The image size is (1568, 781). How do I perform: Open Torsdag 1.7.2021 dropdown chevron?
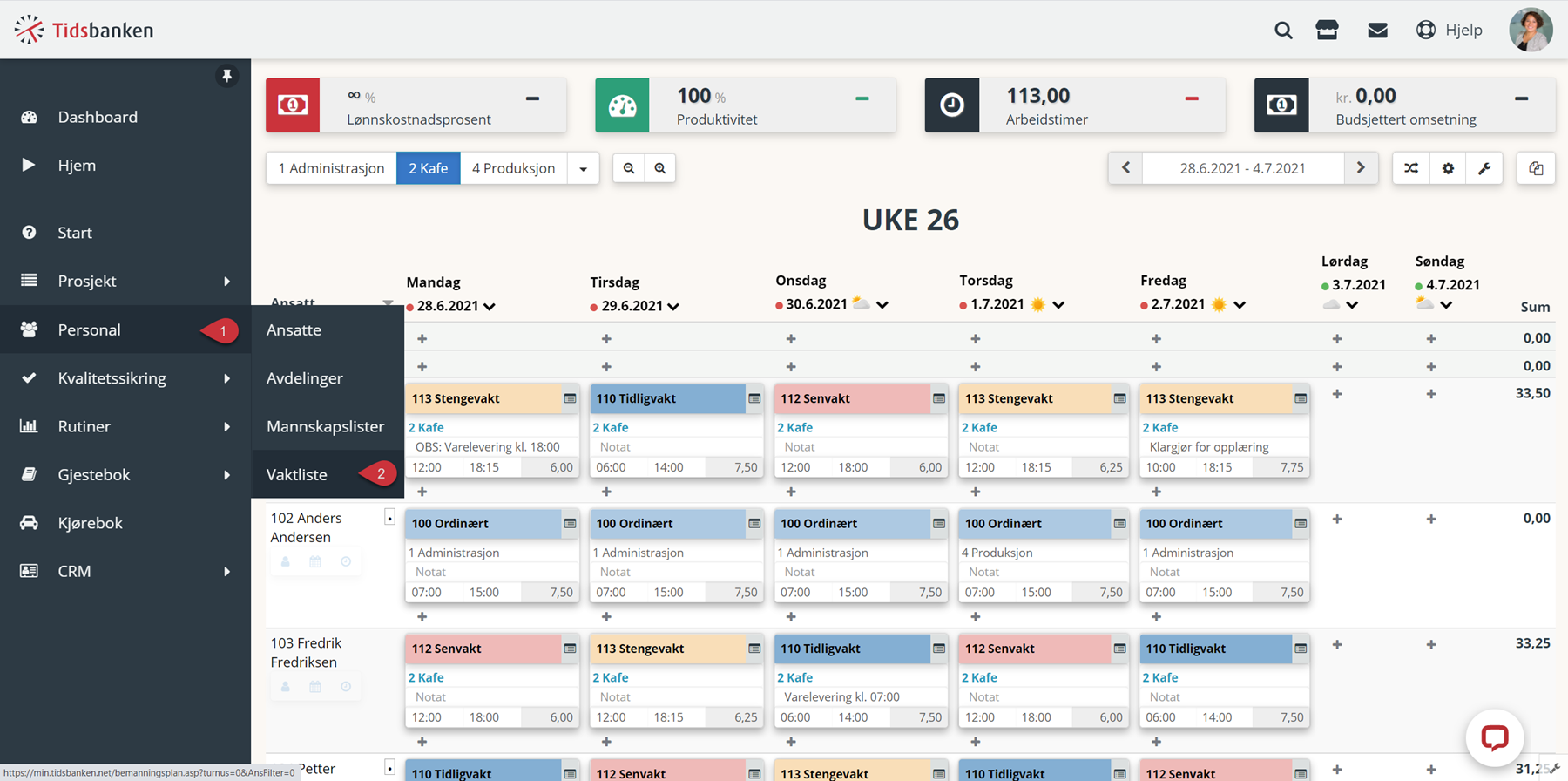[1058, 305]
